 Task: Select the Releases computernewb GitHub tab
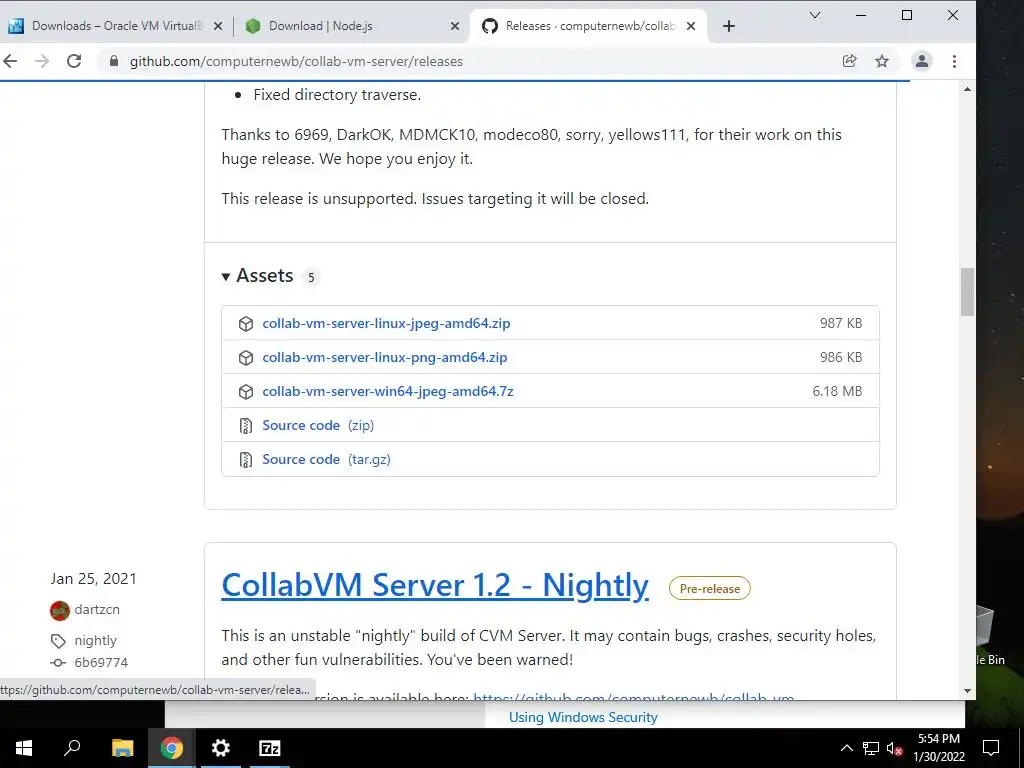coord(588,26)
